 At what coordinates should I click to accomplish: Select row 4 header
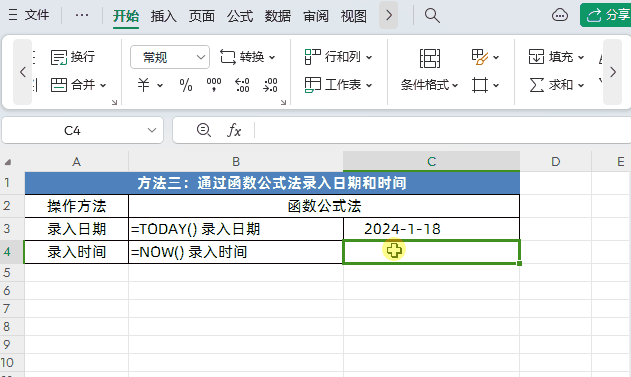point(11,252)
